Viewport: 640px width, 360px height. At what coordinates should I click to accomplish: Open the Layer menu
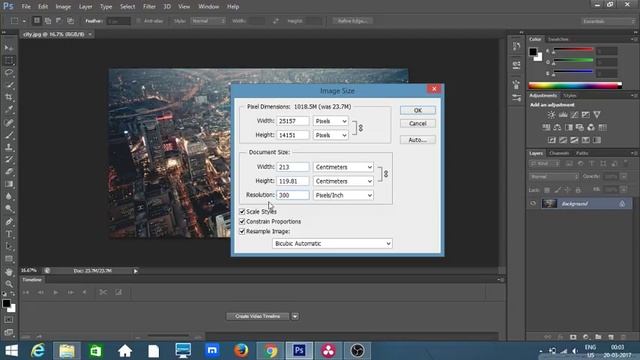coord(85,7)
